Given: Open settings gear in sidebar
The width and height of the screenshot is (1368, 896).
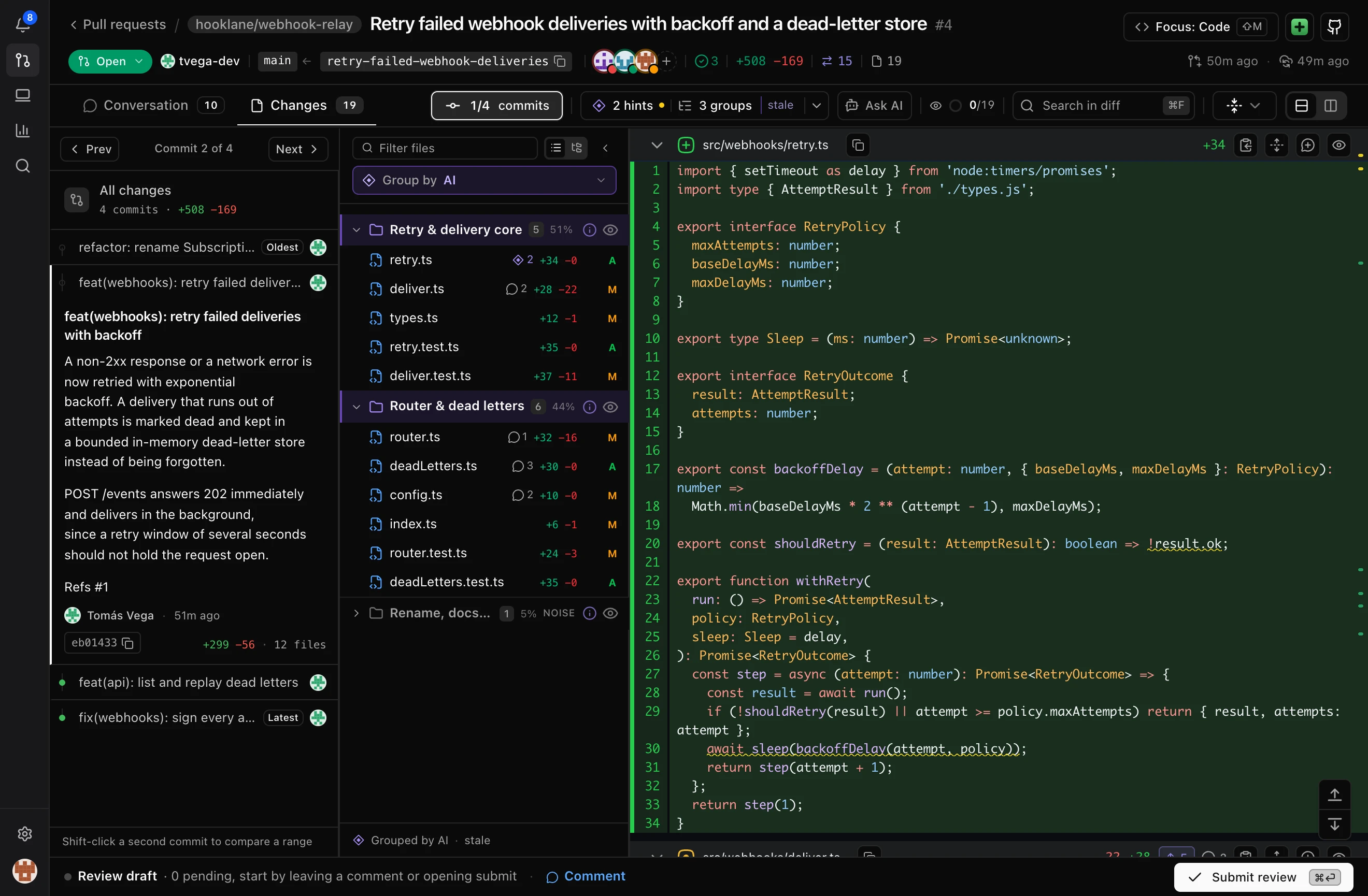Looking at the screenshot, I should click(24, 833).
